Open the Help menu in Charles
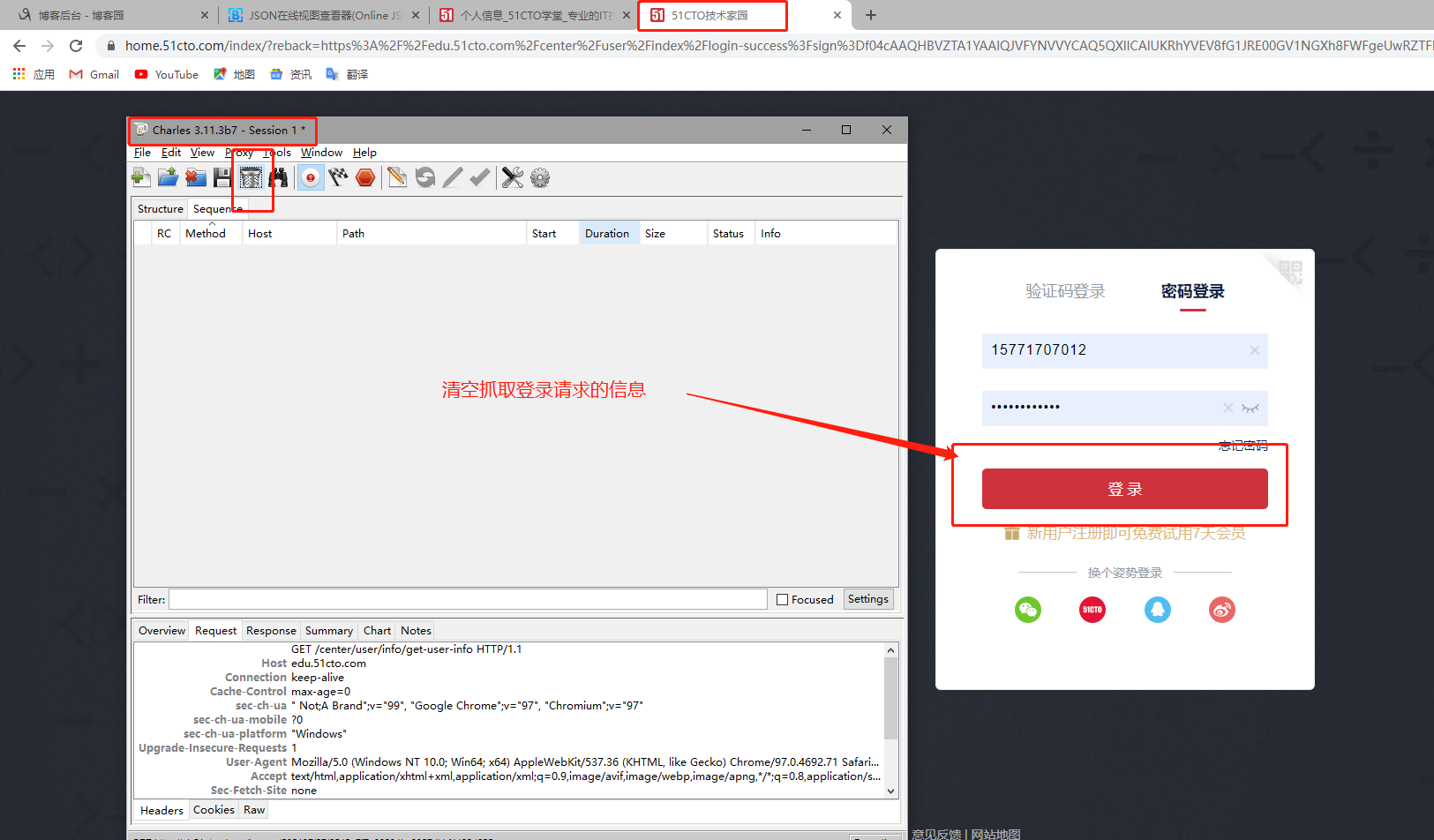 pyautogui.click(x=364, y=153)
